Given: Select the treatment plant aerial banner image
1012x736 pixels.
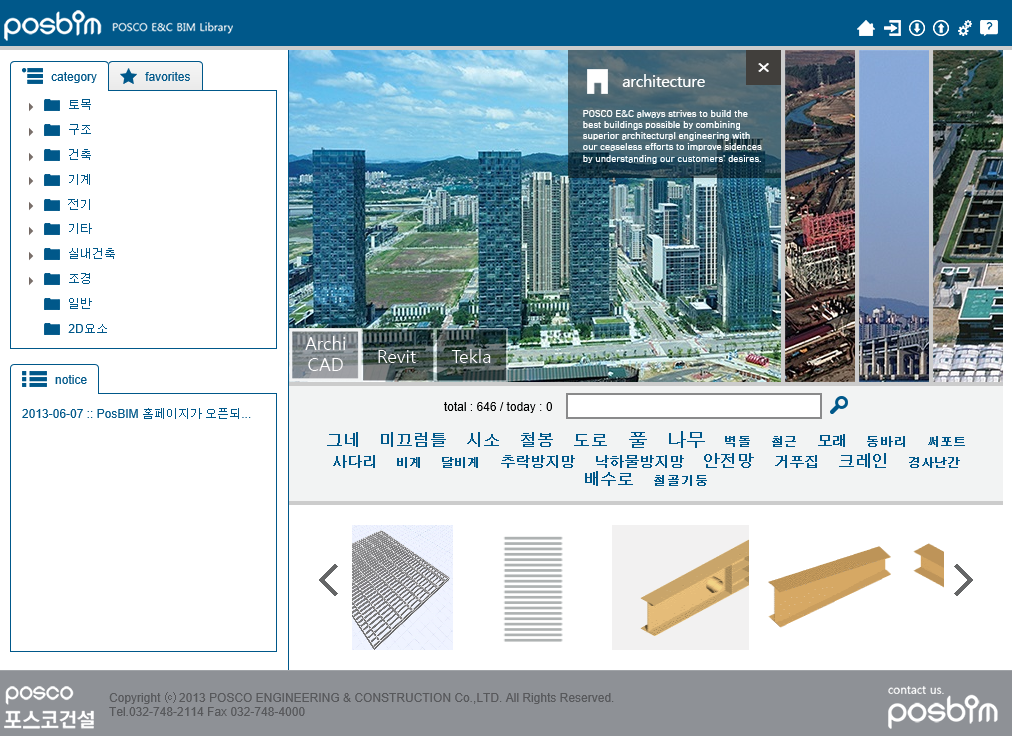Looking at the screenshot, I should click(x=967, y=216).
